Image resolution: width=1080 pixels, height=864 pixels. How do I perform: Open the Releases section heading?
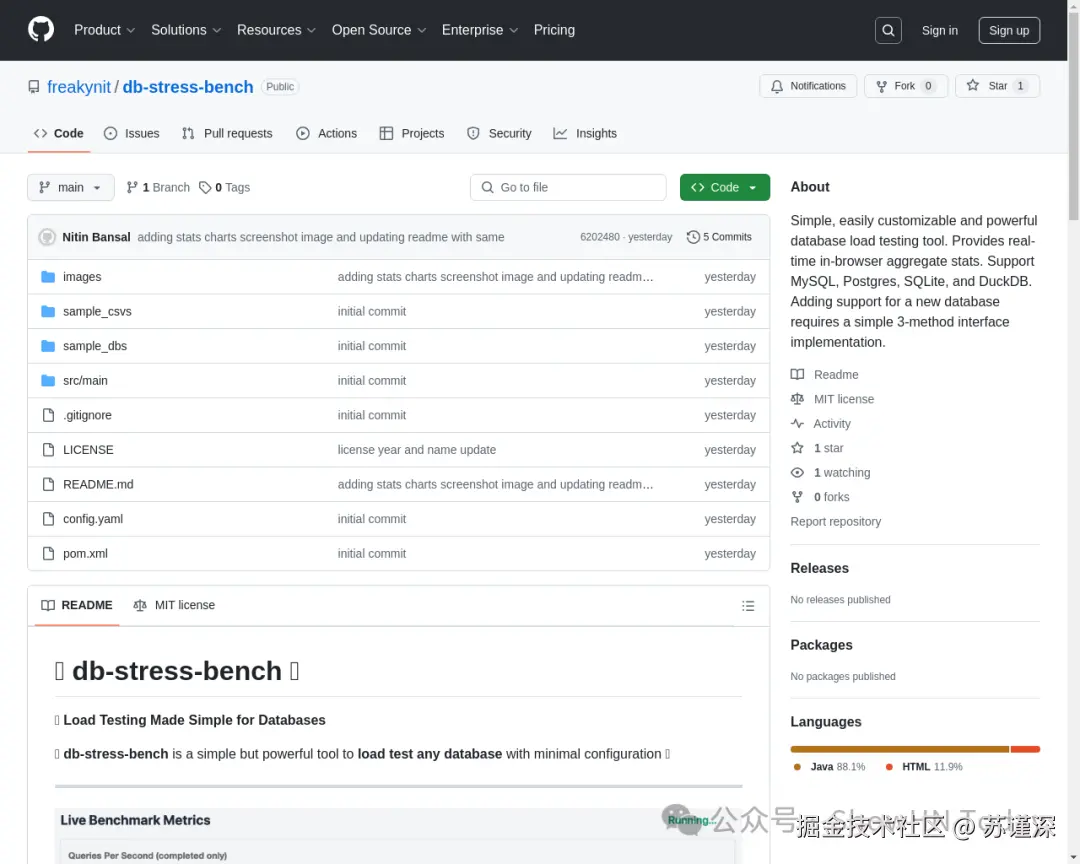820,568
